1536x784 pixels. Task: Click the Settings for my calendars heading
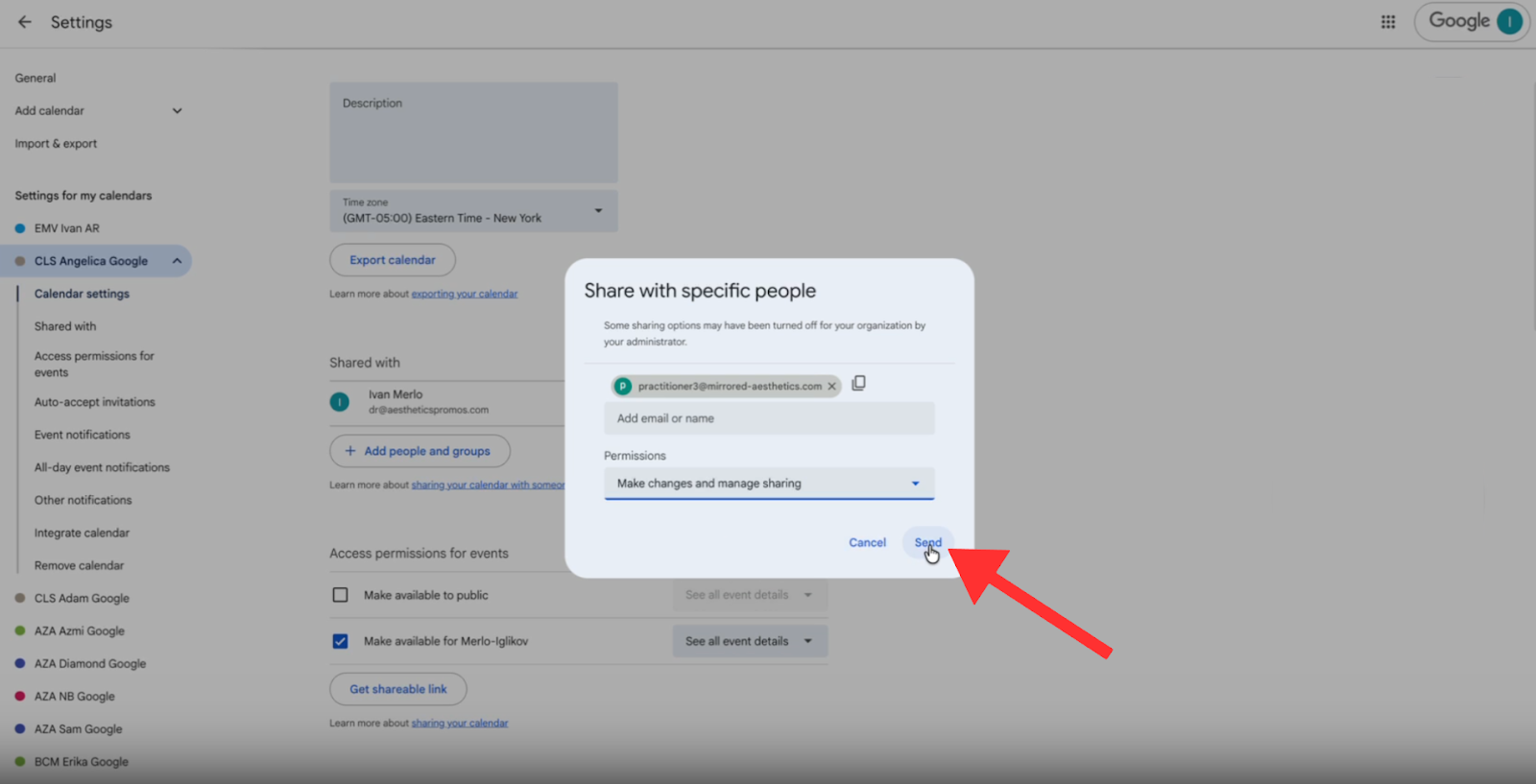click(84, 196)
